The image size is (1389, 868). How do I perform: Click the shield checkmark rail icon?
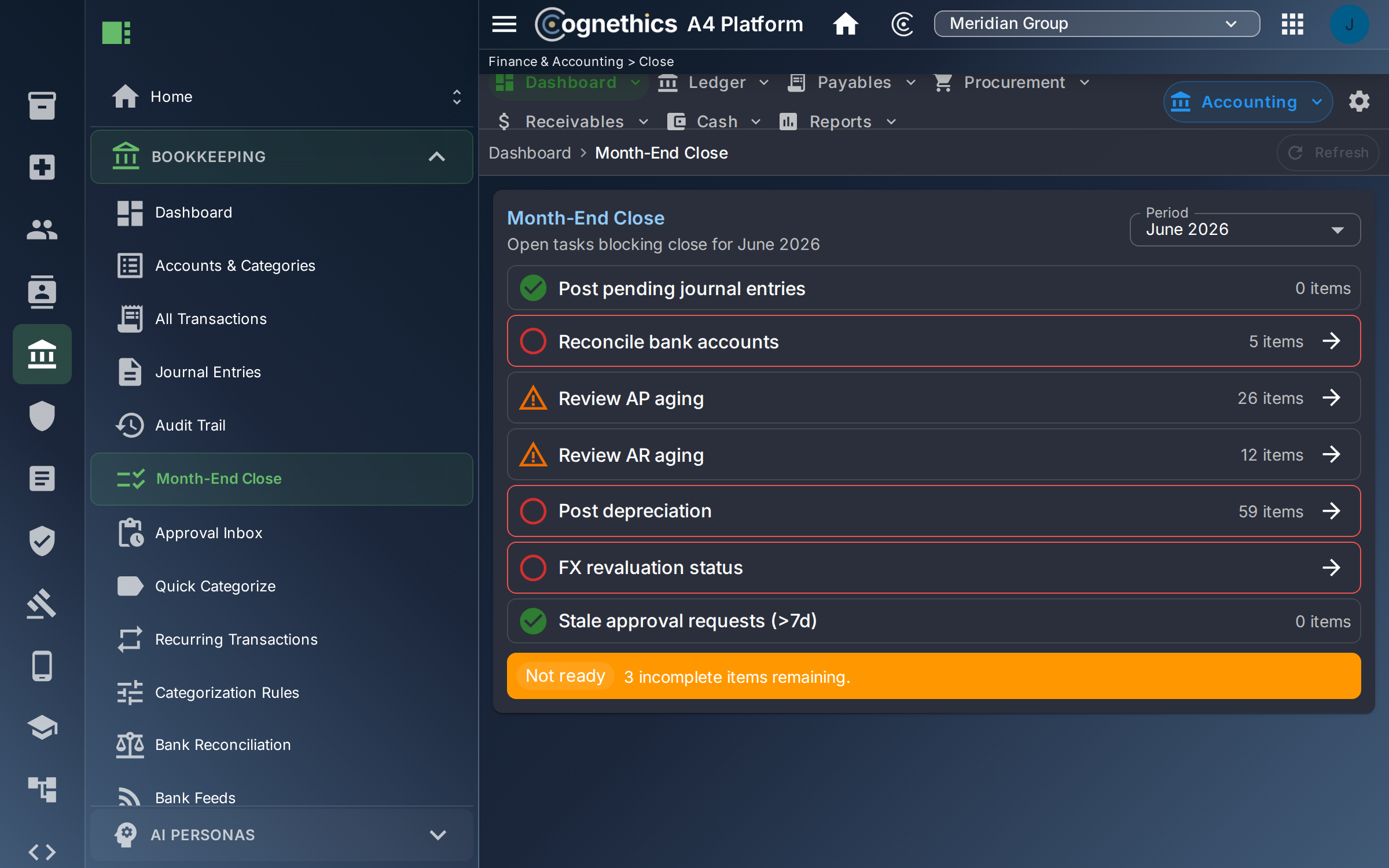click(42, 541)
